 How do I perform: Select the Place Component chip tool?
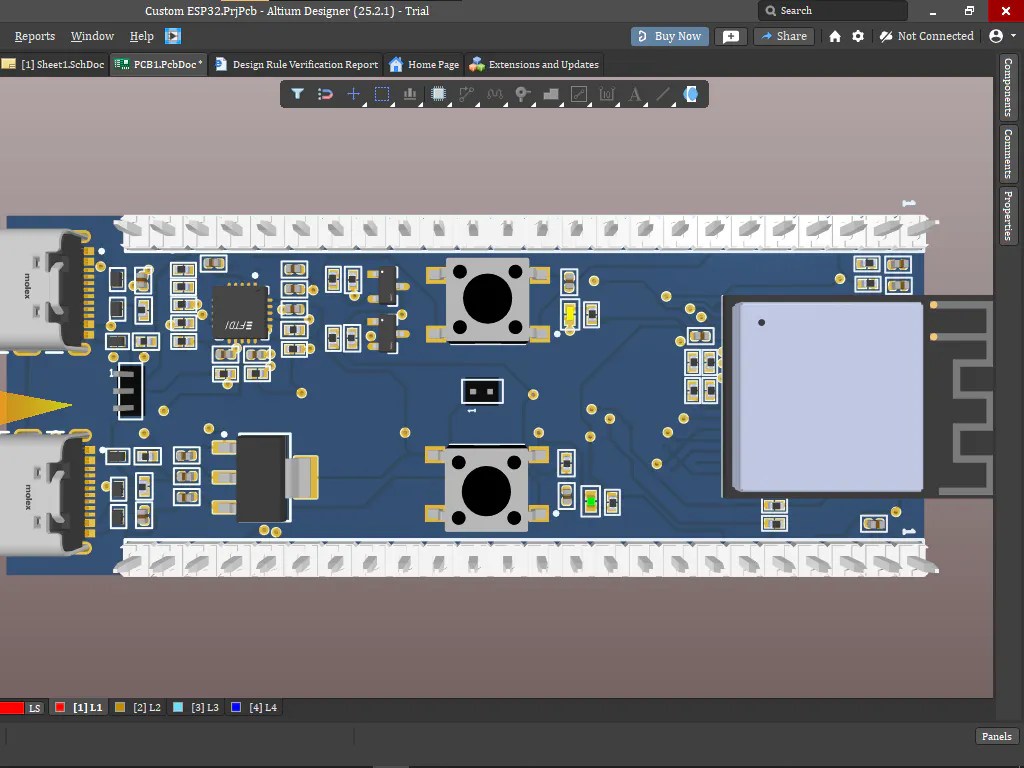(x=439, y=94)
